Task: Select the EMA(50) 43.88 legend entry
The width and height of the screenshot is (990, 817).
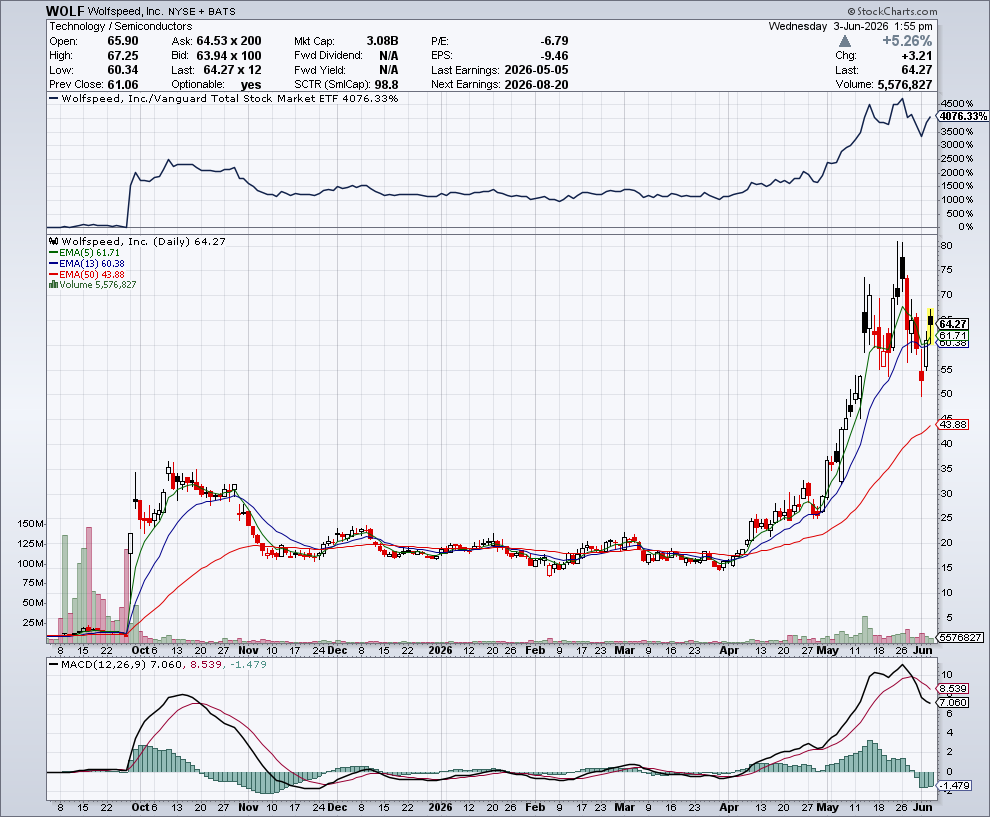Action: pos(86,274)
